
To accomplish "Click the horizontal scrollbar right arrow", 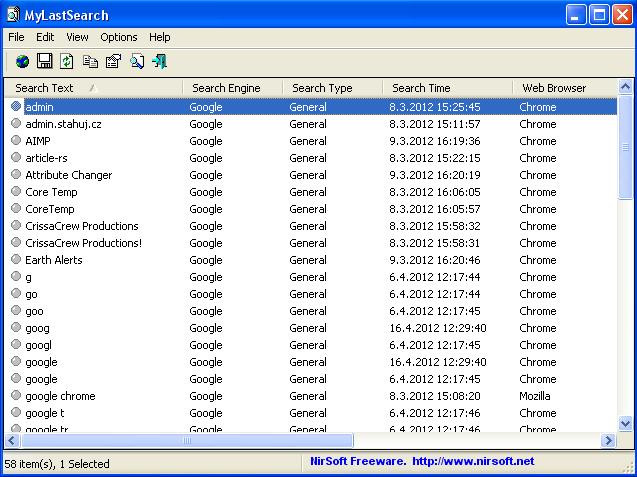I will click(608, 440).
